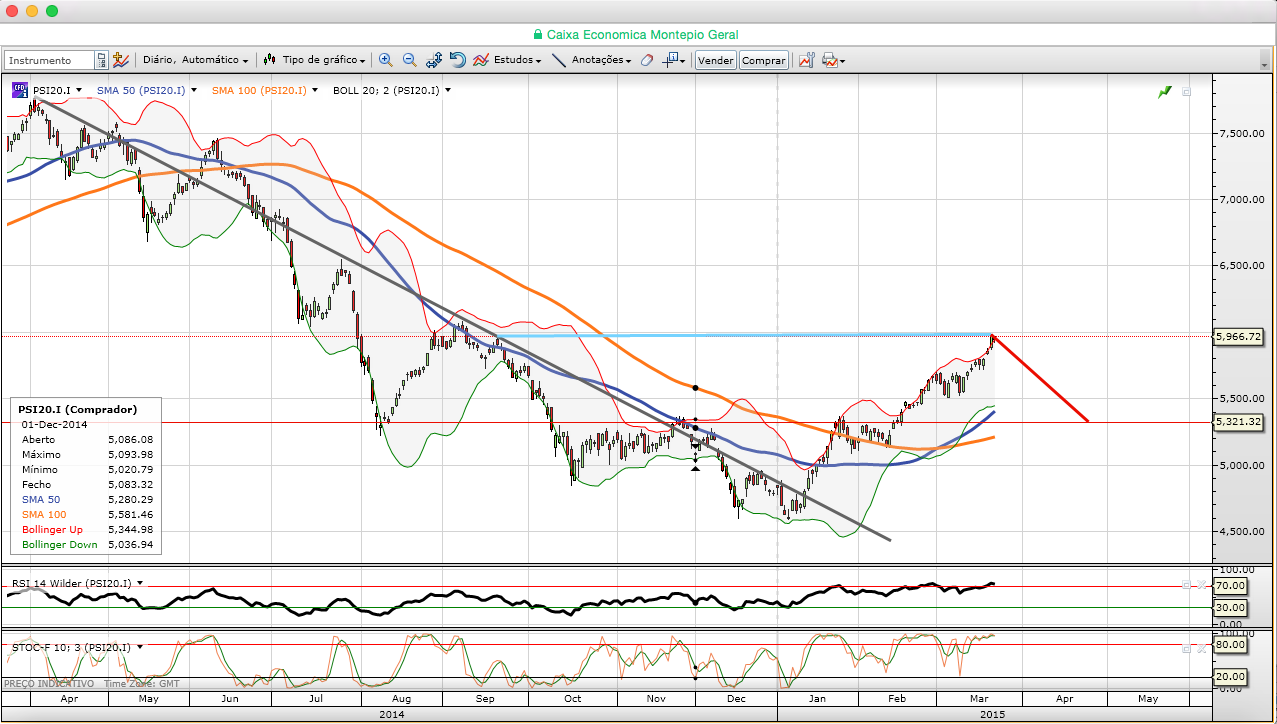Open the chart settings wrench icon
The image size is (1277, 724).
[121, 60]
